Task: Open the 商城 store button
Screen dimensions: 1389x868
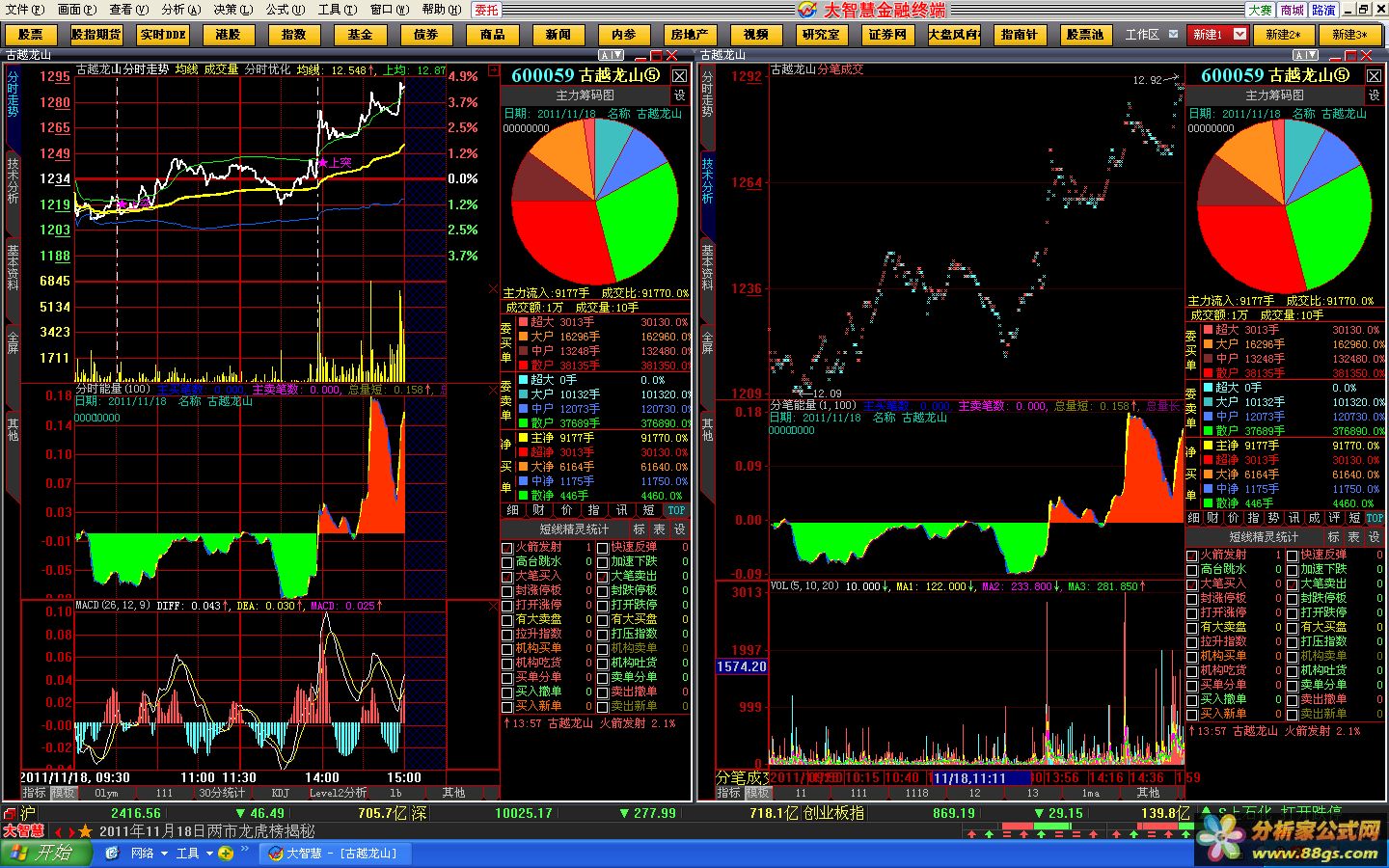Action: [x=1293, y=10]
